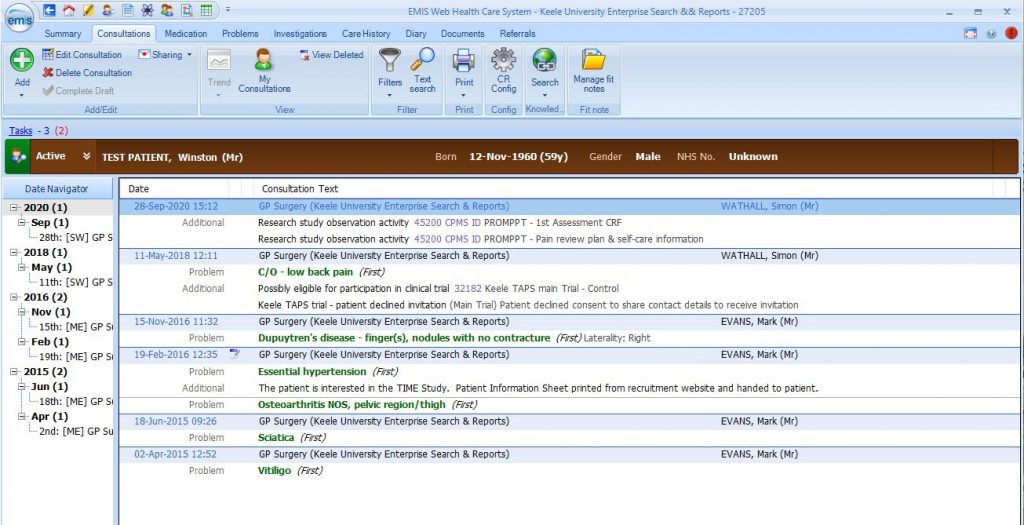This screenshot has height=525, width=1024.
Task: Click the document magnifier icon in quick toolbar
Action: click(186, 10)
